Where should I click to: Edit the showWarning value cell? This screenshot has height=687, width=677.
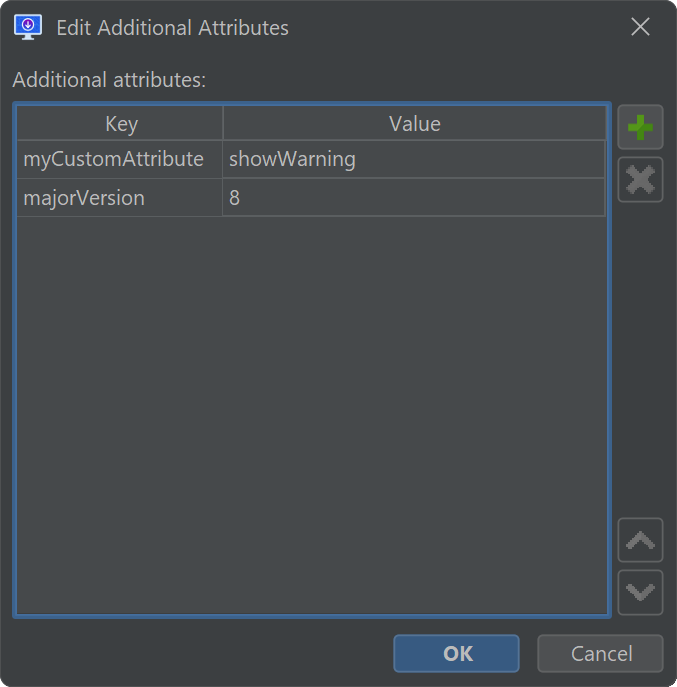pos(414,159)
